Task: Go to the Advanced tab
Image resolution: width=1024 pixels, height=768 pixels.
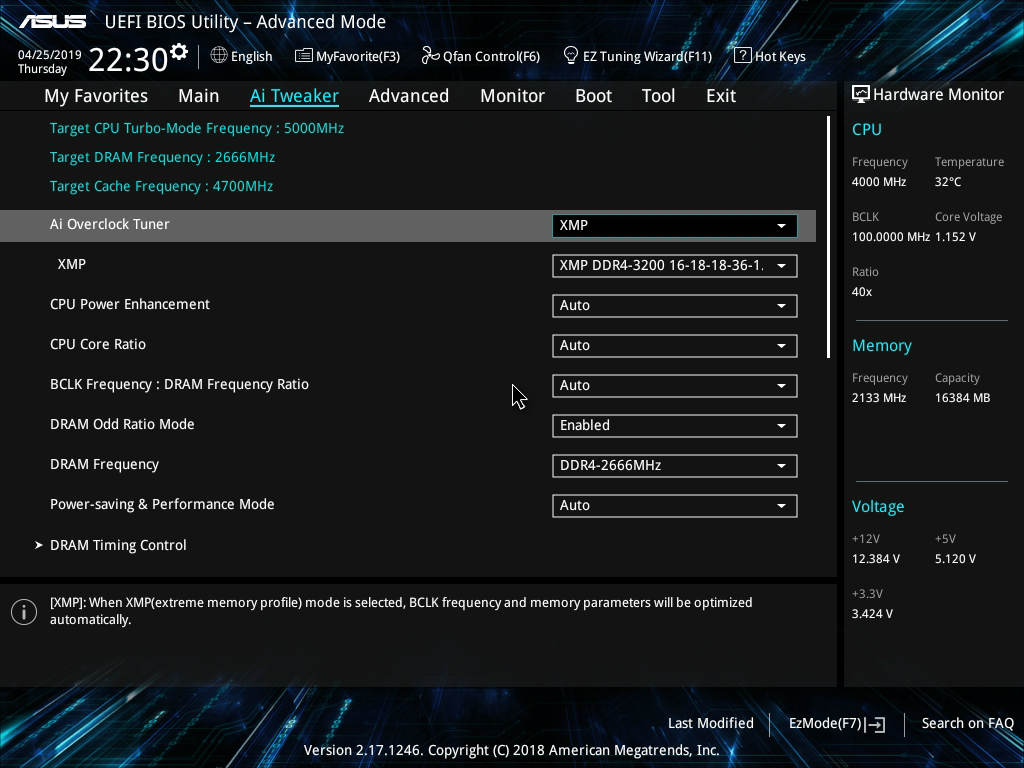Action: click(409, 96)
